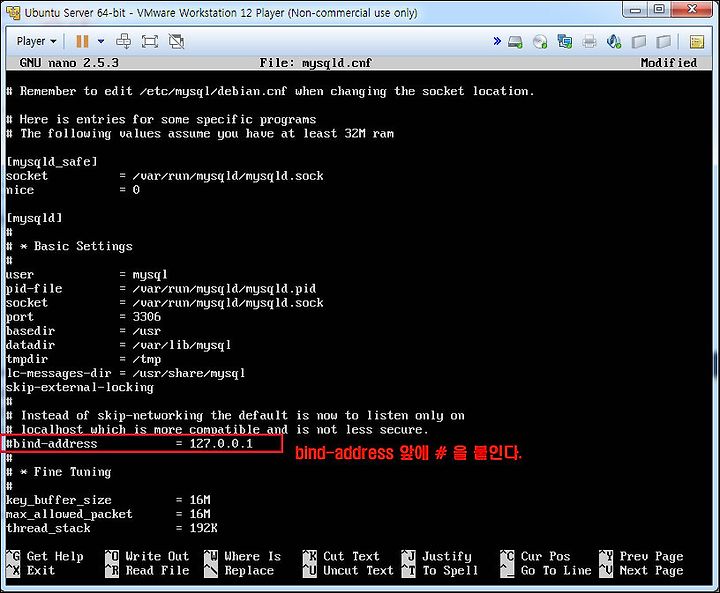Click the '#bind-address = 127.0.0.1' line
The height and width of the screenshot is (593, 720).
[129, 444]
